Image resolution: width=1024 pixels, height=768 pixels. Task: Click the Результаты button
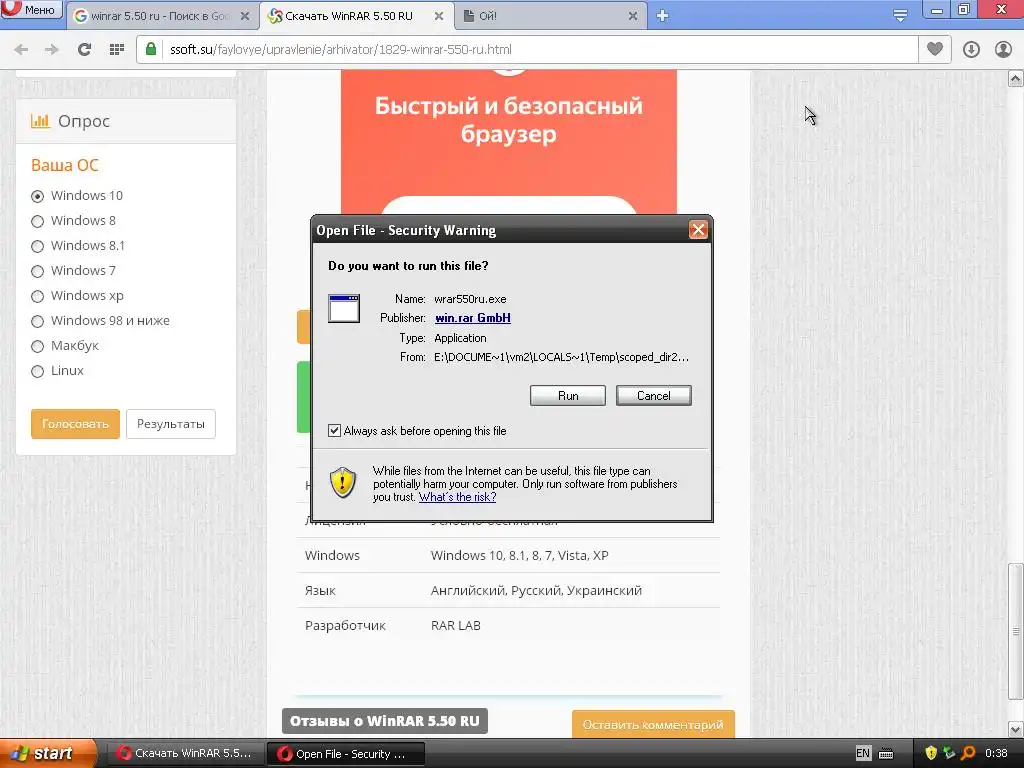(x=170, y=424)
